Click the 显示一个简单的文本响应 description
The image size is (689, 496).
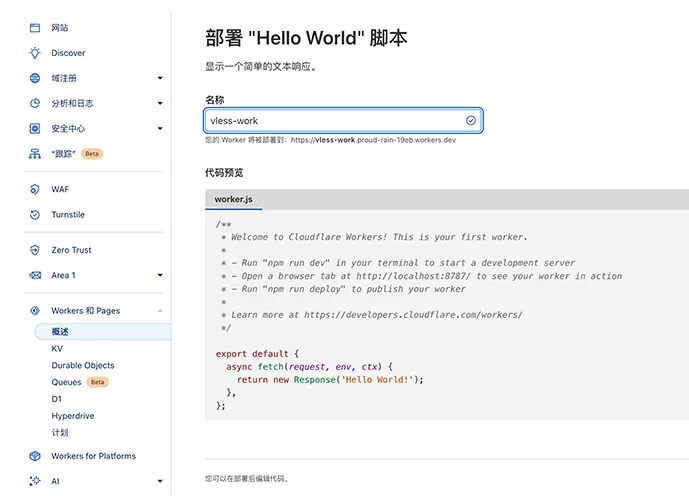(261, 67)
